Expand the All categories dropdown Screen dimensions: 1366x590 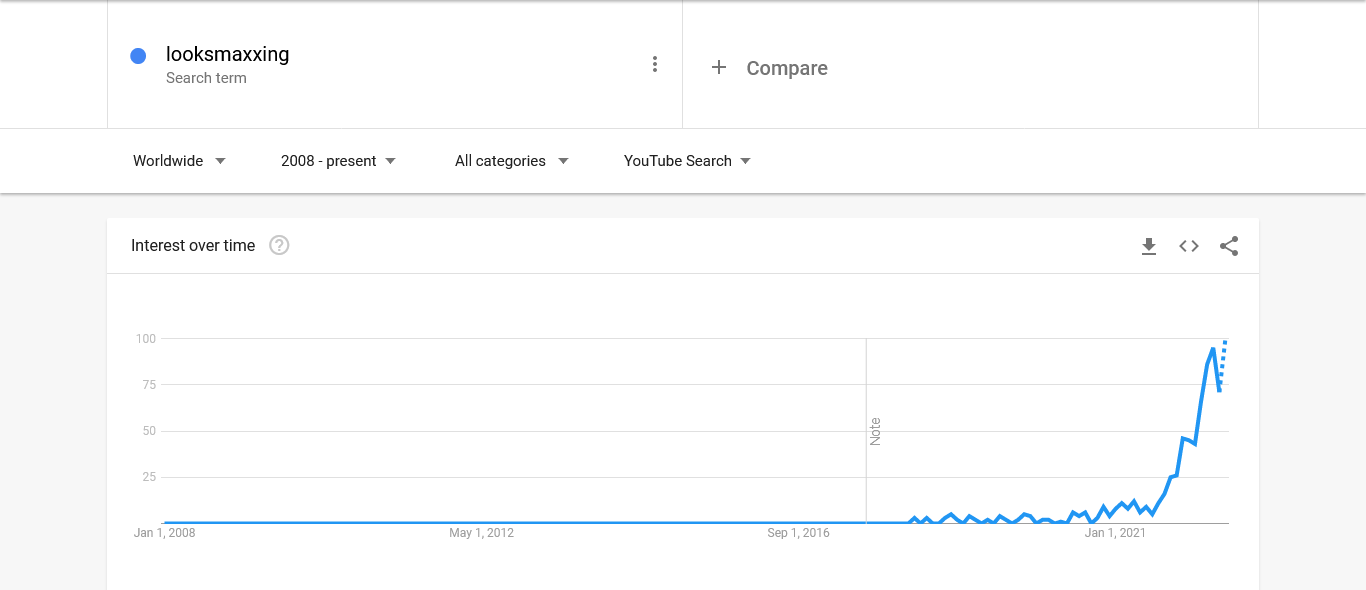(x=511, y=161)
